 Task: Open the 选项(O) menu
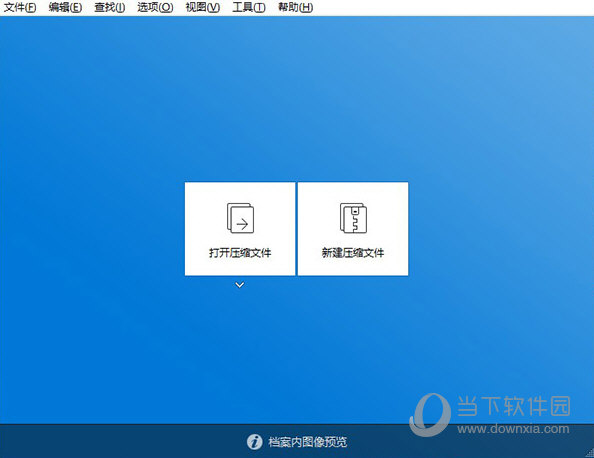pyautogui.click(x=155, y=7)
